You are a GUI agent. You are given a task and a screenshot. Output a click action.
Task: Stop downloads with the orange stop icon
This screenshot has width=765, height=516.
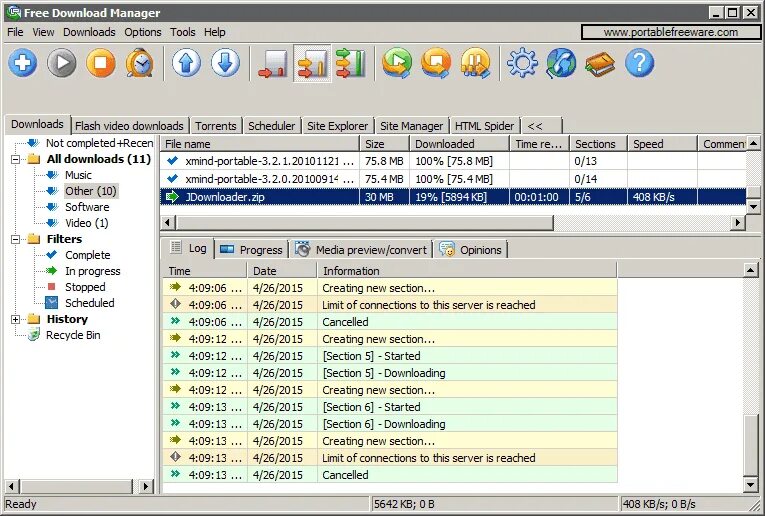(101, 63)
